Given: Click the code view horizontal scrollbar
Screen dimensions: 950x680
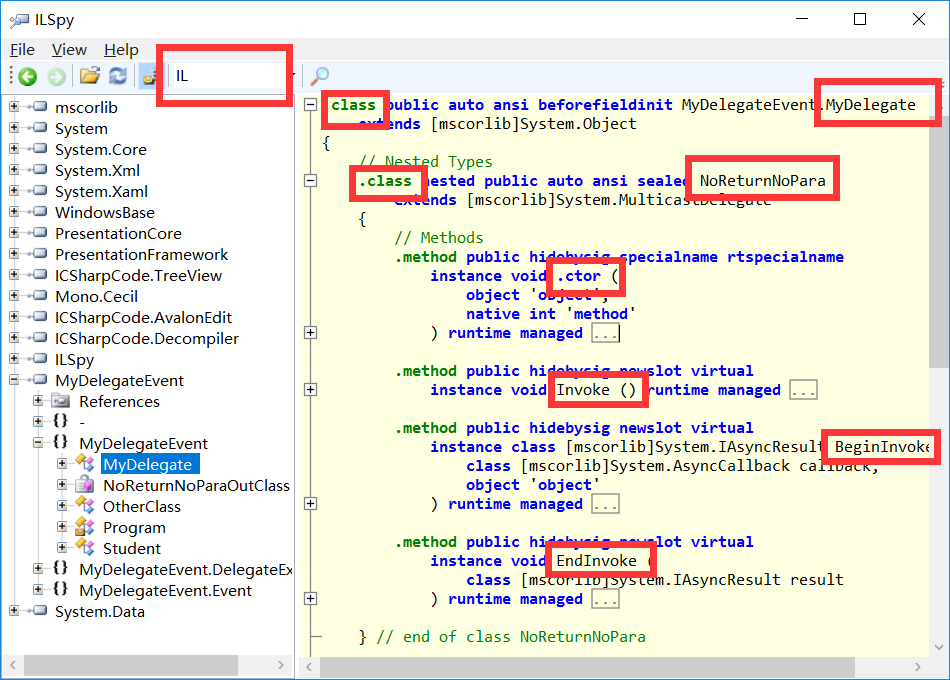Looking at the screenshot, I should pos(587,667).
